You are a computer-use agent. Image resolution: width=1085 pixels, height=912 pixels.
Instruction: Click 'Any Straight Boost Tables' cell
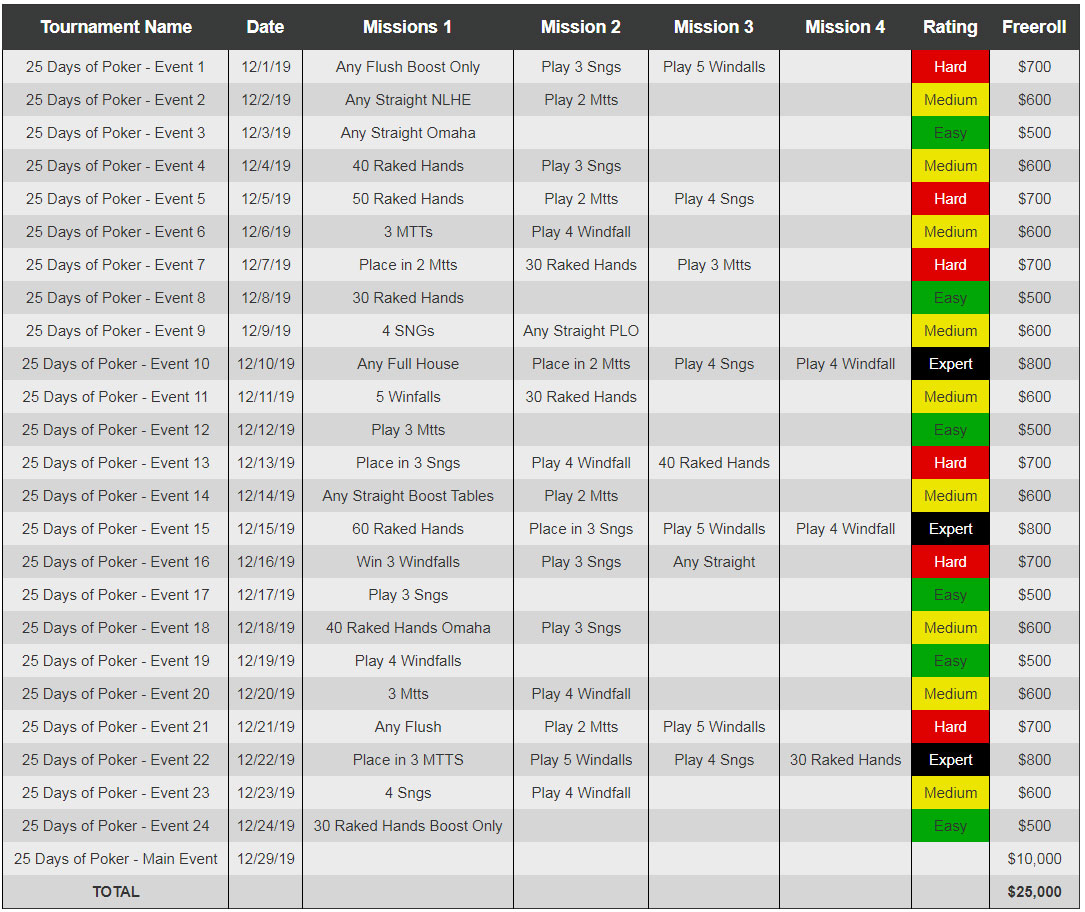point(408,495)
